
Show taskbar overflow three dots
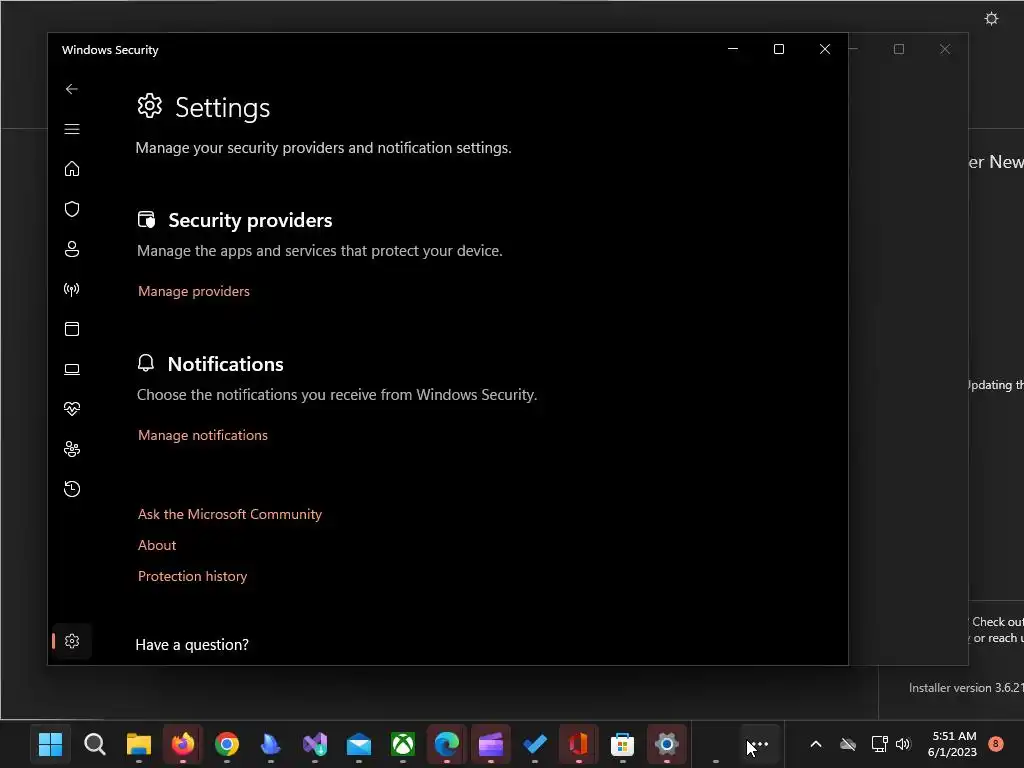pos(760,744)
